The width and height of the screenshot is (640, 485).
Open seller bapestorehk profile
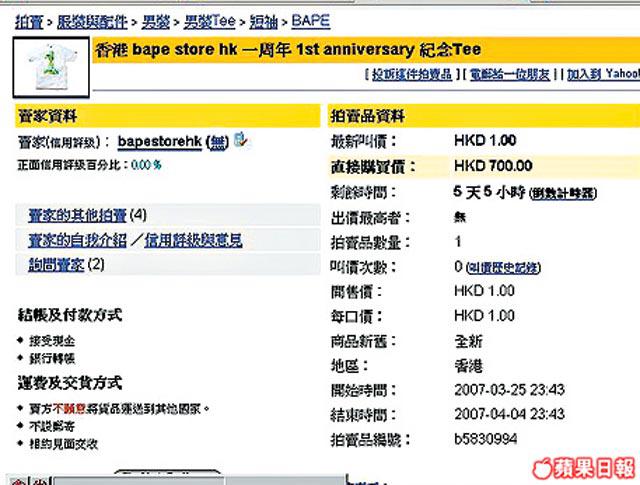click(x=160, y=142)
